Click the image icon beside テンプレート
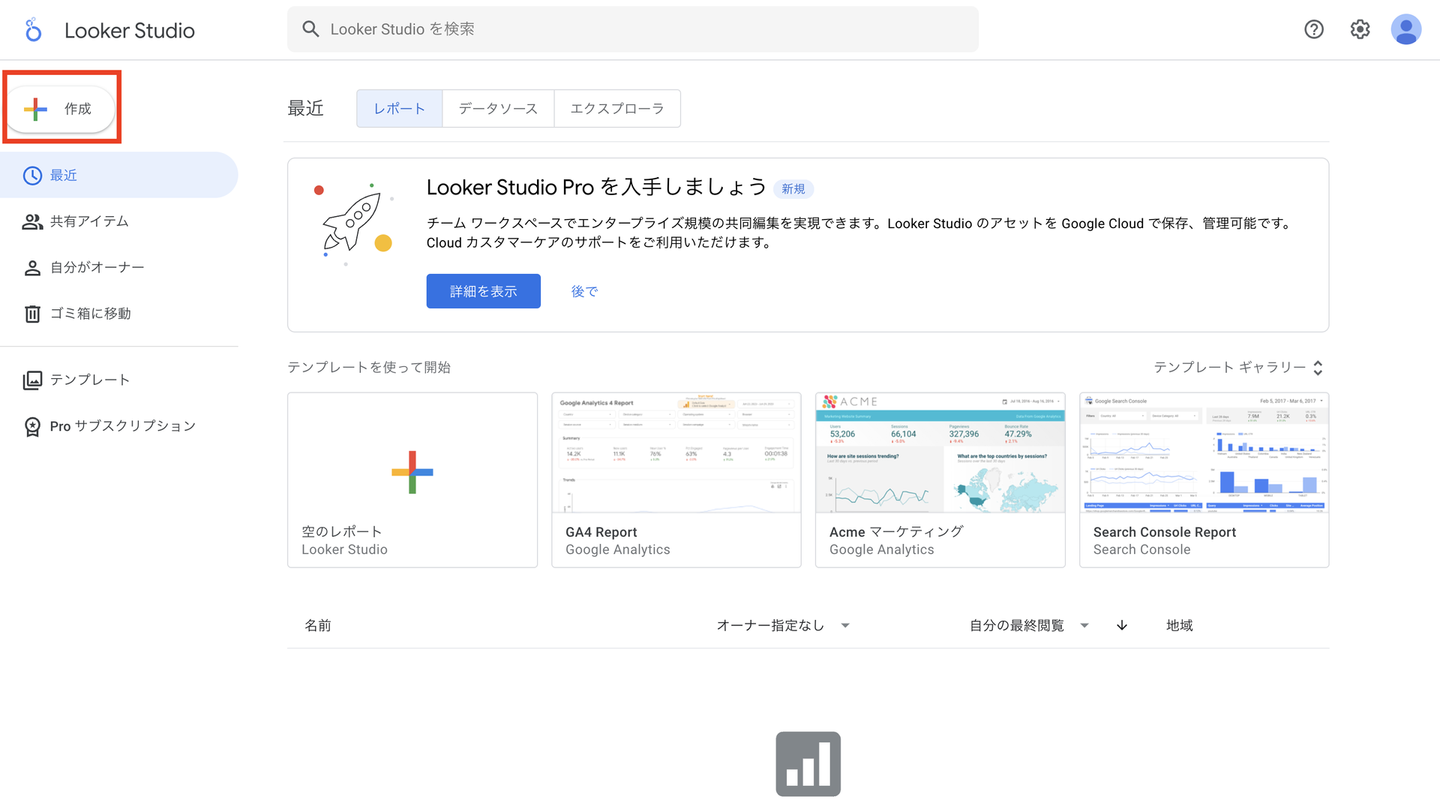 point(33,380)
